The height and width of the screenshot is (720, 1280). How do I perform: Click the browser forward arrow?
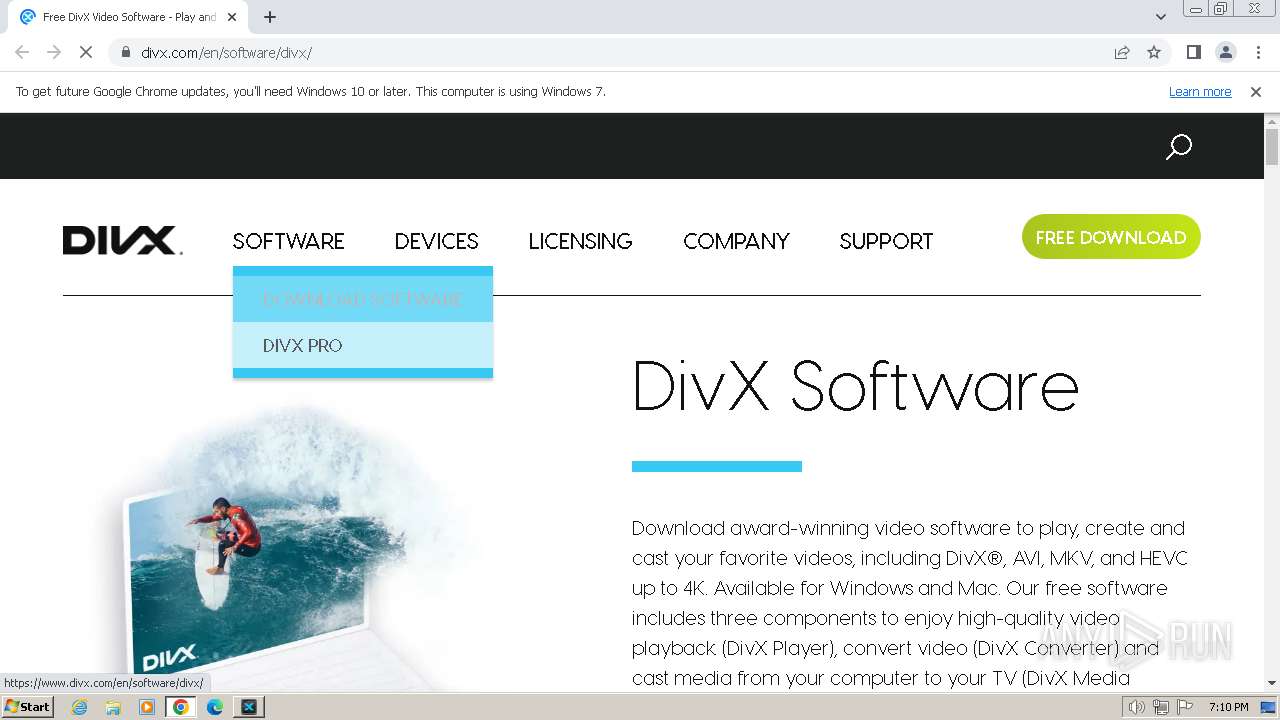pyautogui.click(x=54, y=52)
